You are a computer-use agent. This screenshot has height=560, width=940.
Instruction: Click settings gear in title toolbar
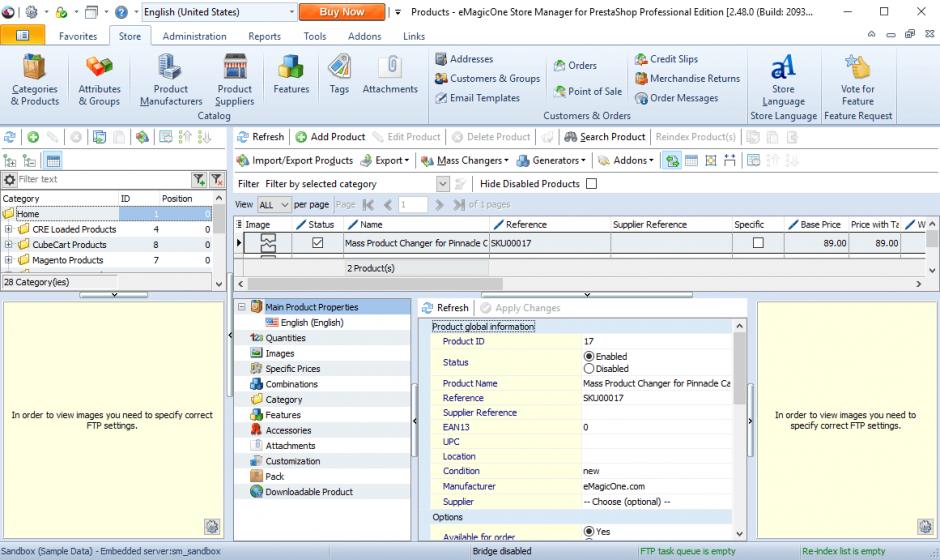tap(31, 12)
